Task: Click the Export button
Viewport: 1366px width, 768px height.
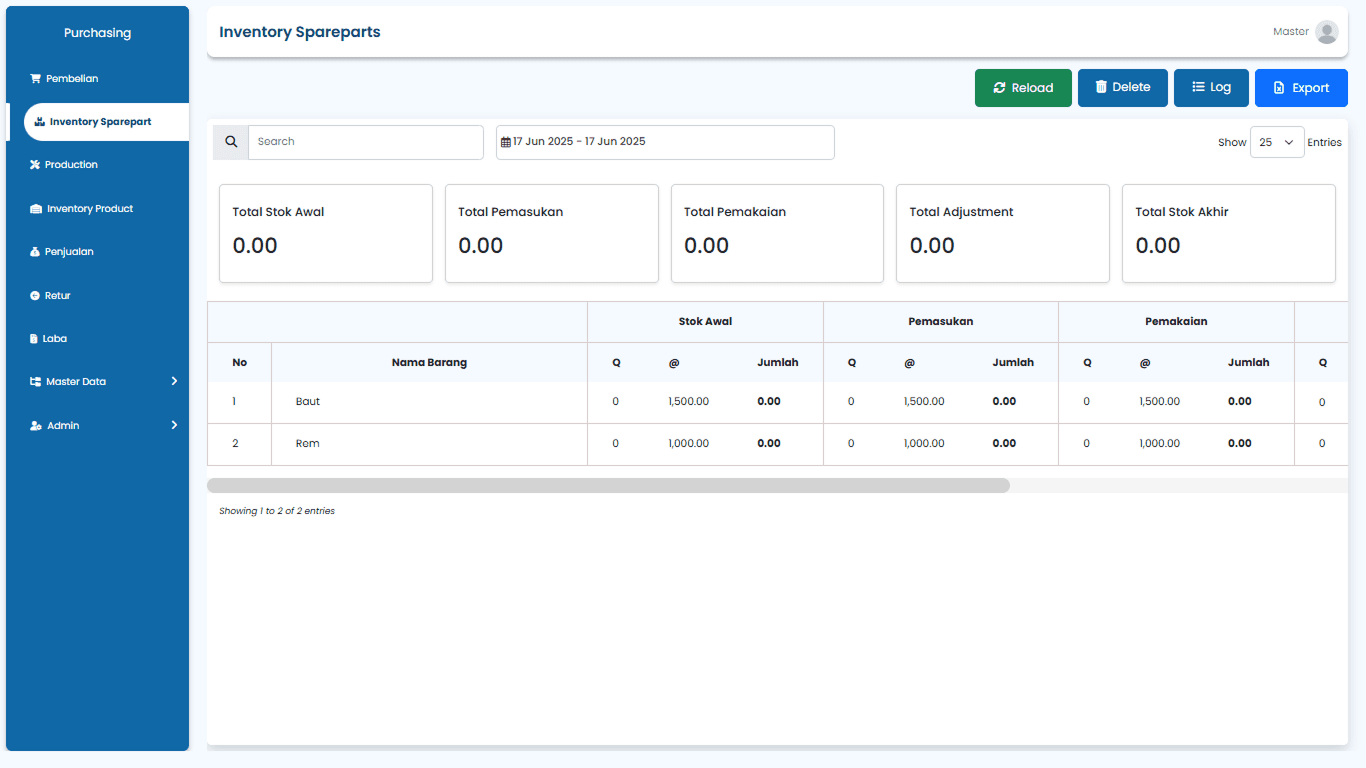Action: [x=1301, y=88]
